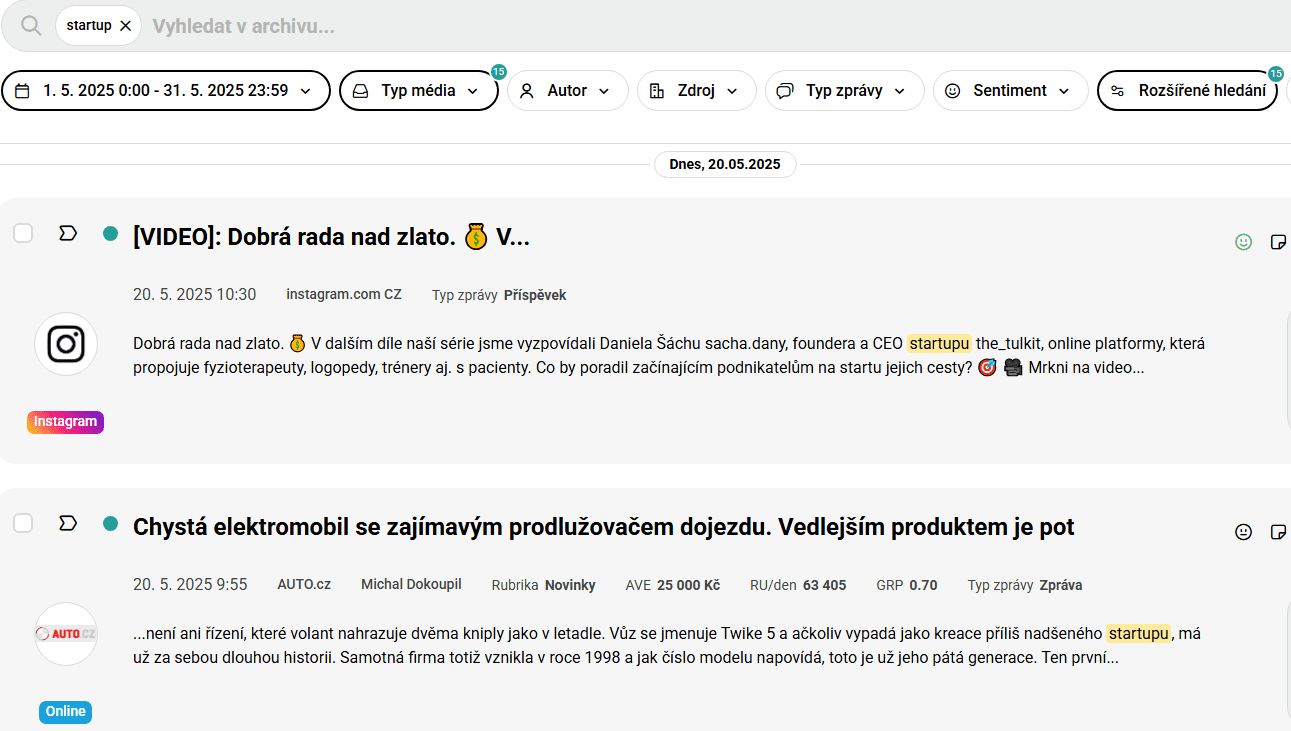Viewport: 1291px width, 731px height.
Task: Open the Zdroj filter menu
Action: coord(696,91)
